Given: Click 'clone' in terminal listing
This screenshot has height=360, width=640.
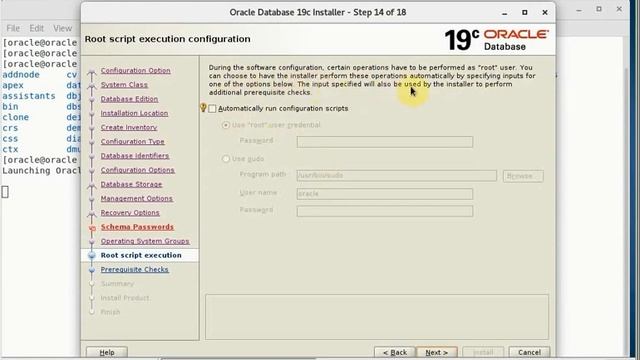Looking at the screenshot, I should (x=16, y=117).
